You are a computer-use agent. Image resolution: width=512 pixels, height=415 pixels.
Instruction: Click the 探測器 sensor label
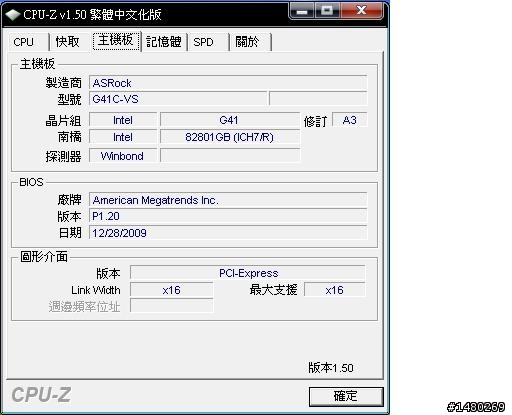(x=63, y=156)
